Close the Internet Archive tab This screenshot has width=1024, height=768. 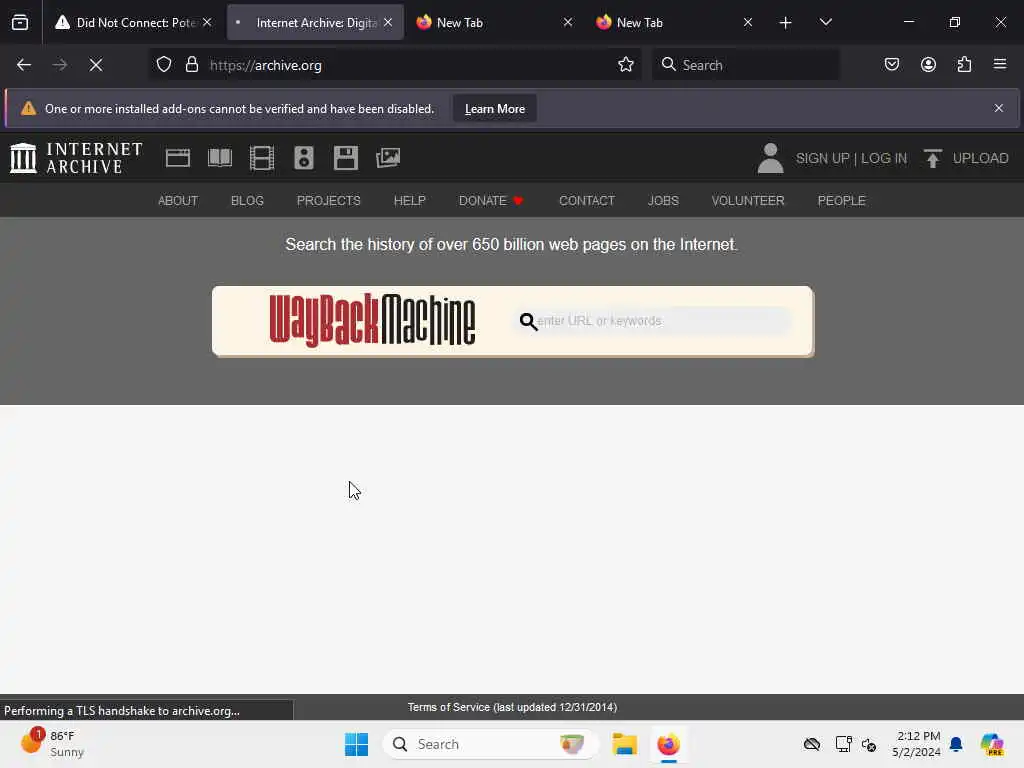click(x=388, y=22)
